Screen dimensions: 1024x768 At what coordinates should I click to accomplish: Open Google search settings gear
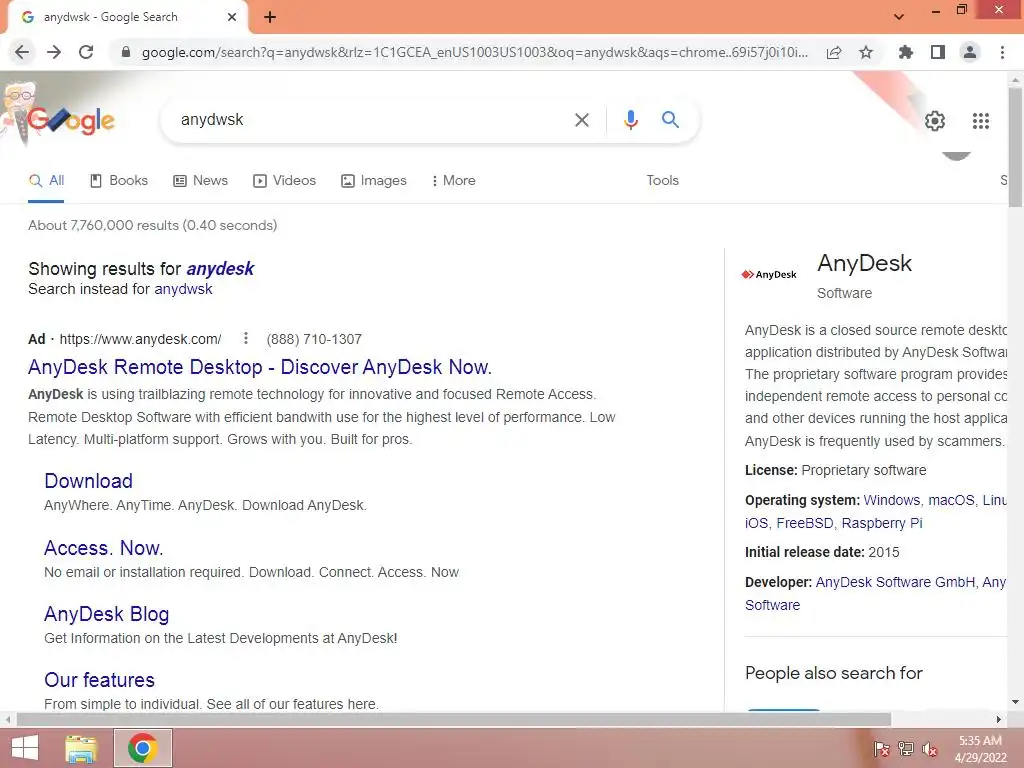pyautogui.click(x=935, y=121)
